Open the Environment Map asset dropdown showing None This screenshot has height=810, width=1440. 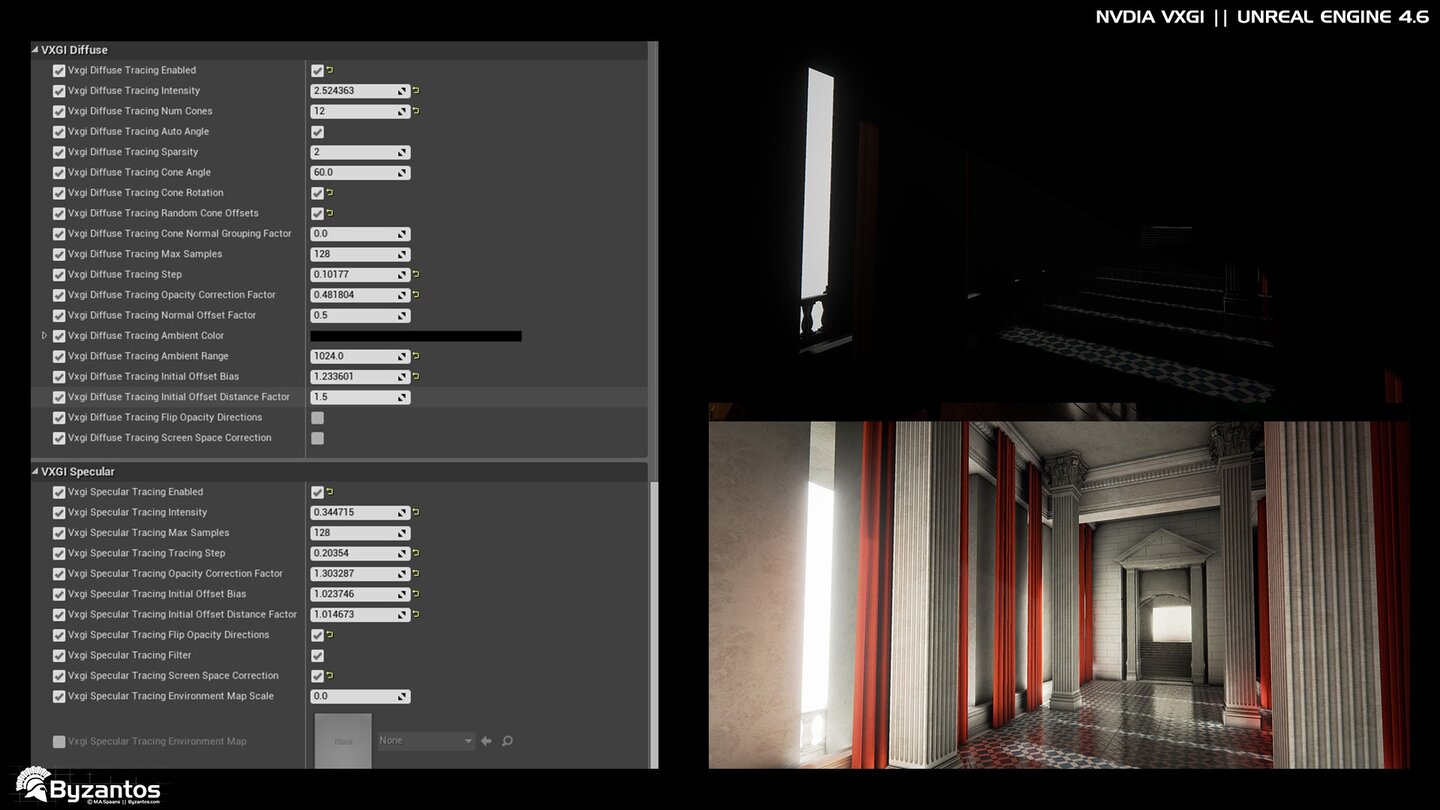[426, 741]
